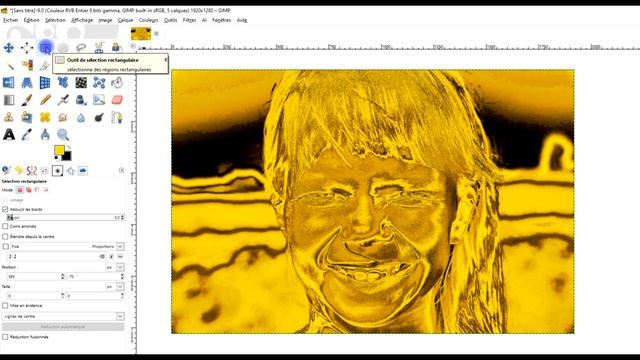Open the Calque menu
Viewport: 640px width, 360px height.
tap(125, 20)
